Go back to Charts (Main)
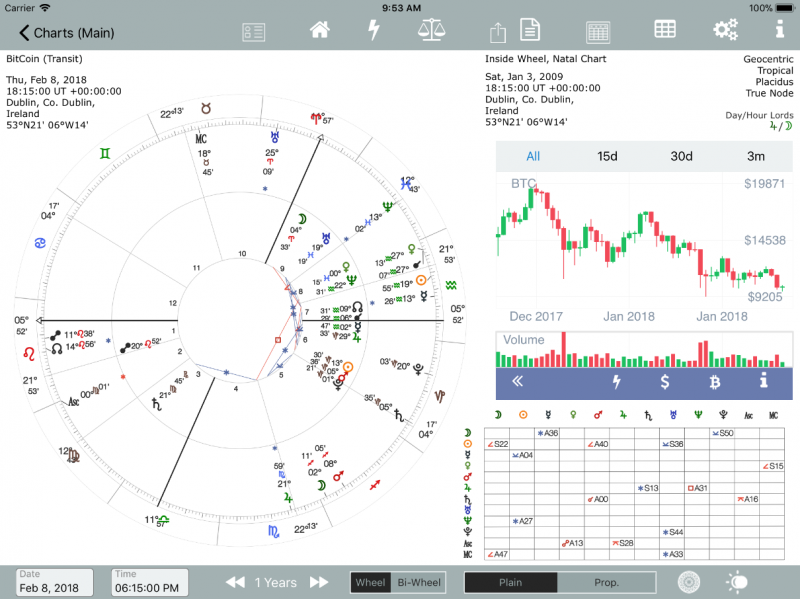 coord(66,32)
